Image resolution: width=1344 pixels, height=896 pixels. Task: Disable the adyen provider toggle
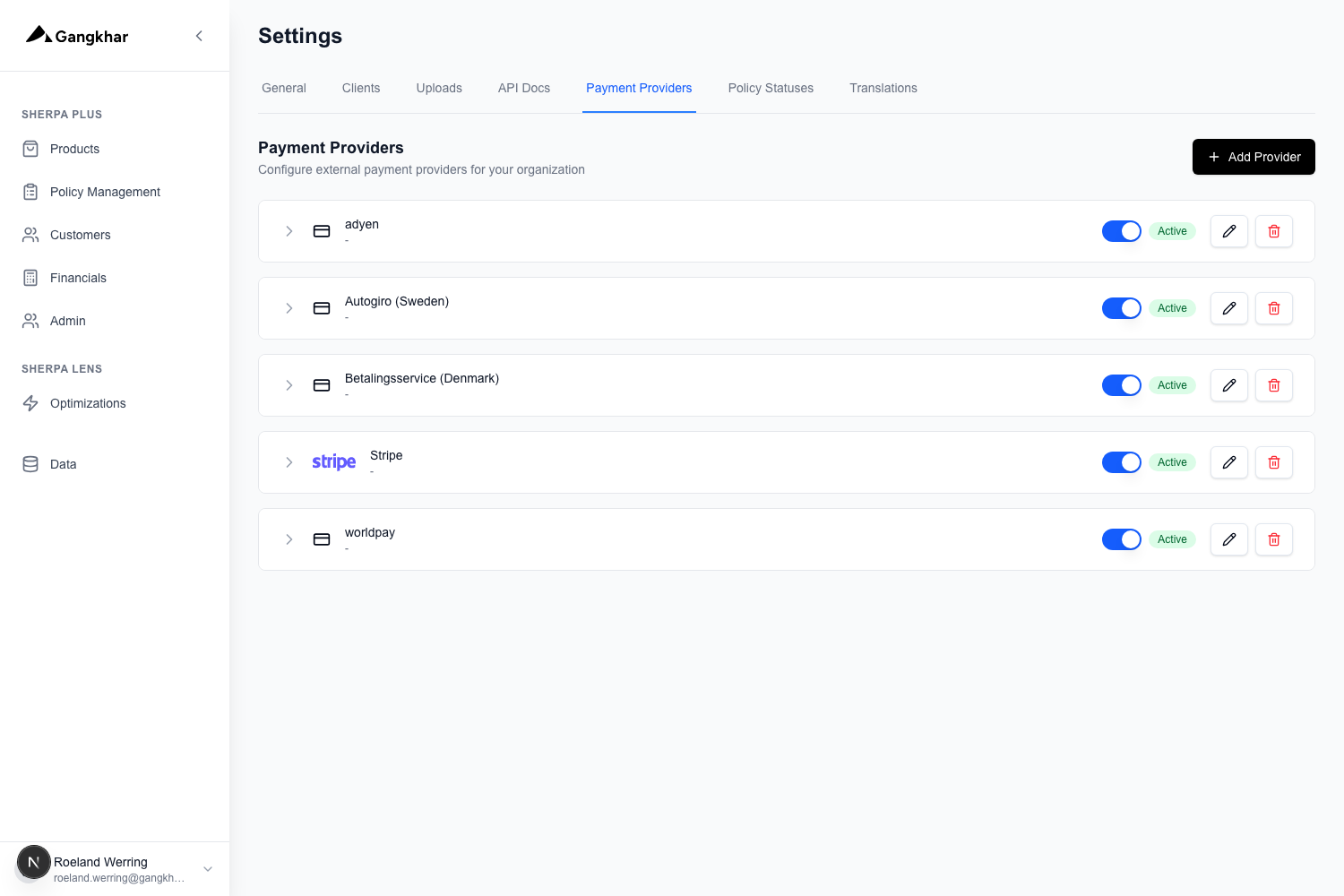click(1121, 231)
